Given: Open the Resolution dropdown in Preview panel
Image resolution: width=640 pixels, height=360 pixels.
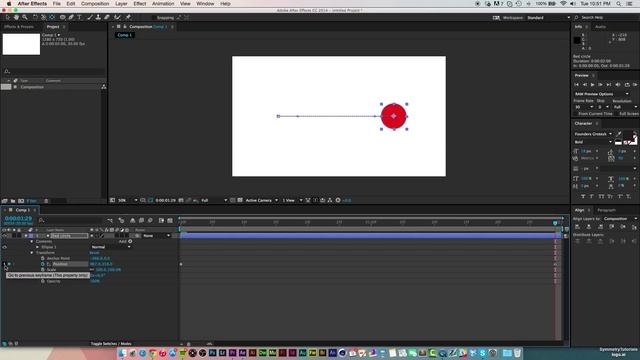Looking at the screenshot, I should pos(624,107).
